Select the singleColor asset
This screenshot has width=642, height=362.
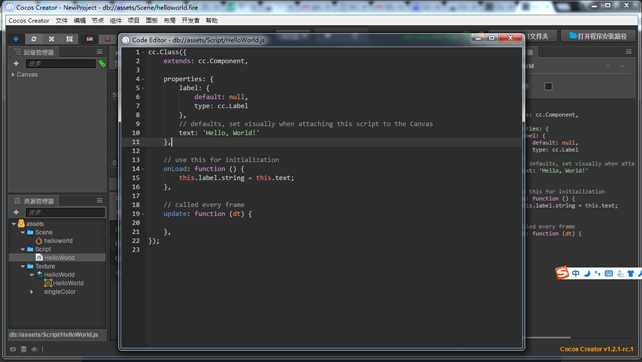(60, 292)
